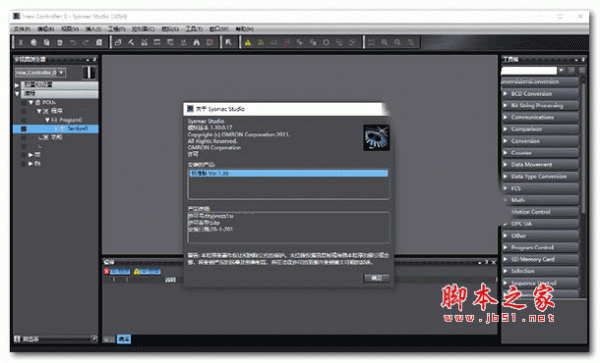
Task: Click the zoom-in magnifier toolbar icon
Action: pyautogui.click(x=385, y=42)
